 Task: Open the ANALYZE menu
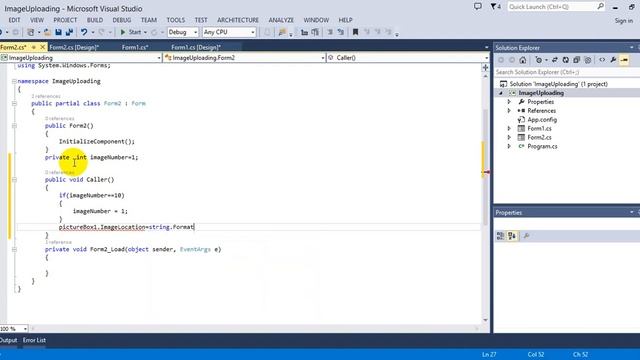click(281, 20)
